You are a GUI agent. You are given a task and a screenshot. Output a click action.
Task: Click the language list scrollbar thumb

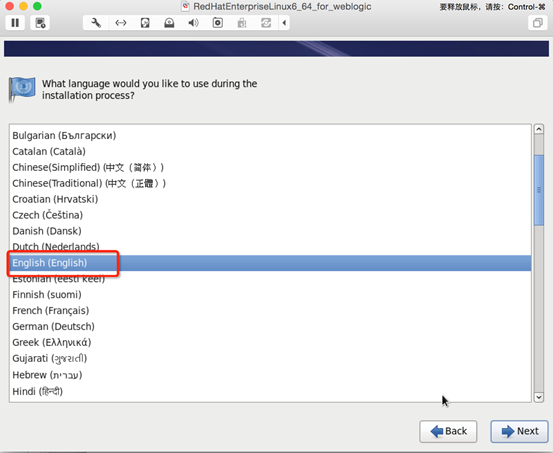tap(539, 190)
